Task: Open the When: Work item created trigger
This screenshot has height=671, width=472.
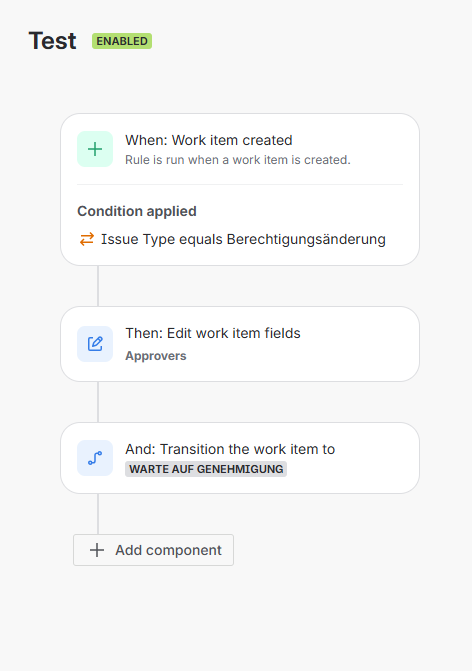Action: 240,149
